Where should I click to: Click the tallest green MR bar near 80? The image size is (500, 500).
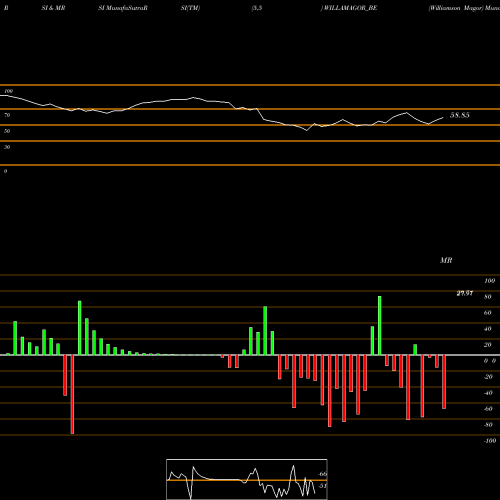[x=380, y=325]
